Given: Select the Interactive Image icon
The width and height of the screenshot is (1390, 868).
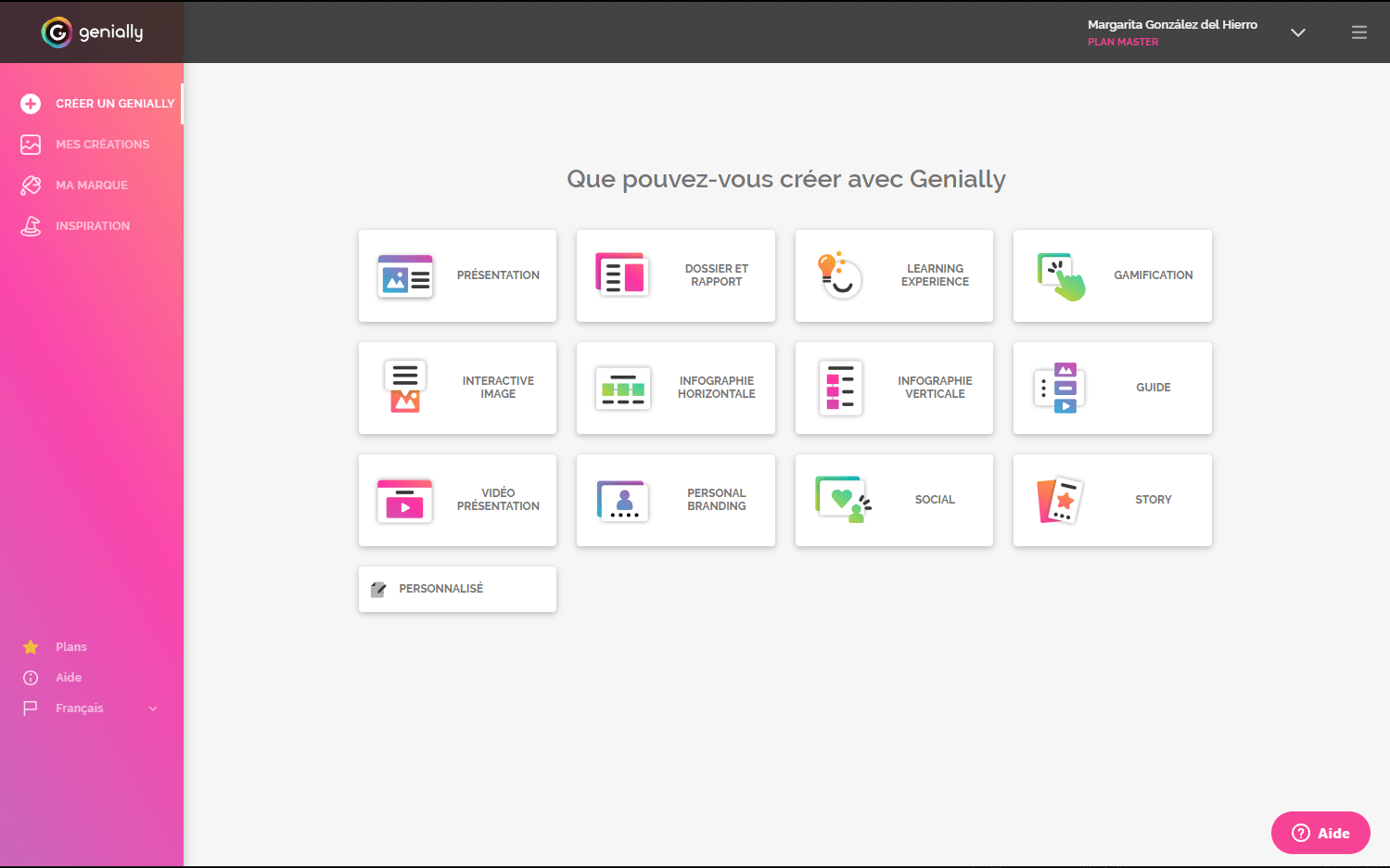Looking at the screenshot, I should [x=404, y=388].
